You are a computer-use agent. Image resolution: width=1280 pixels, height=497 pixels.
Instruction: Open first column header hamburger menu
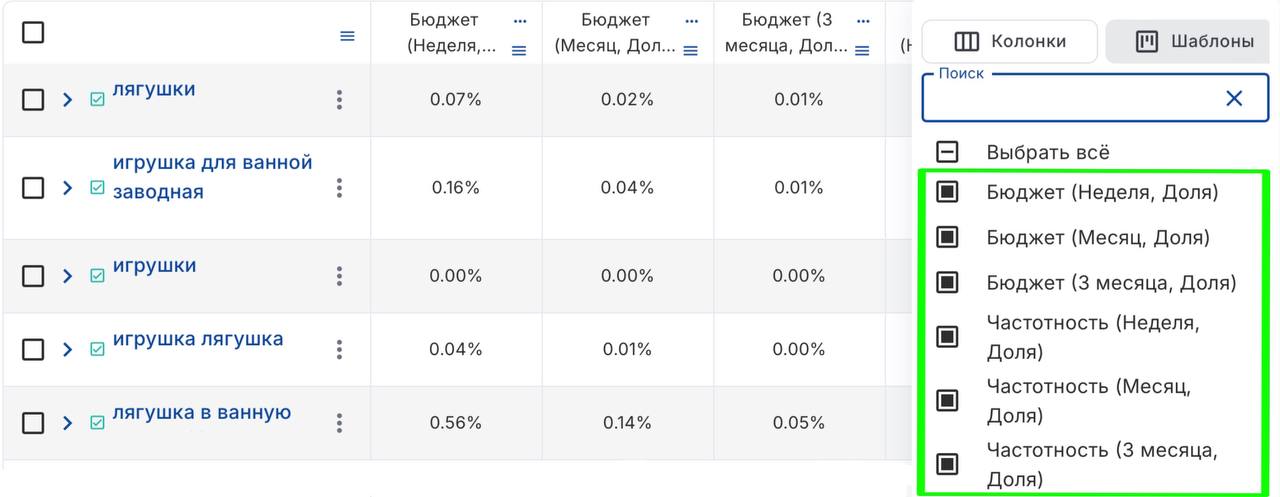(x=347, y=36)
